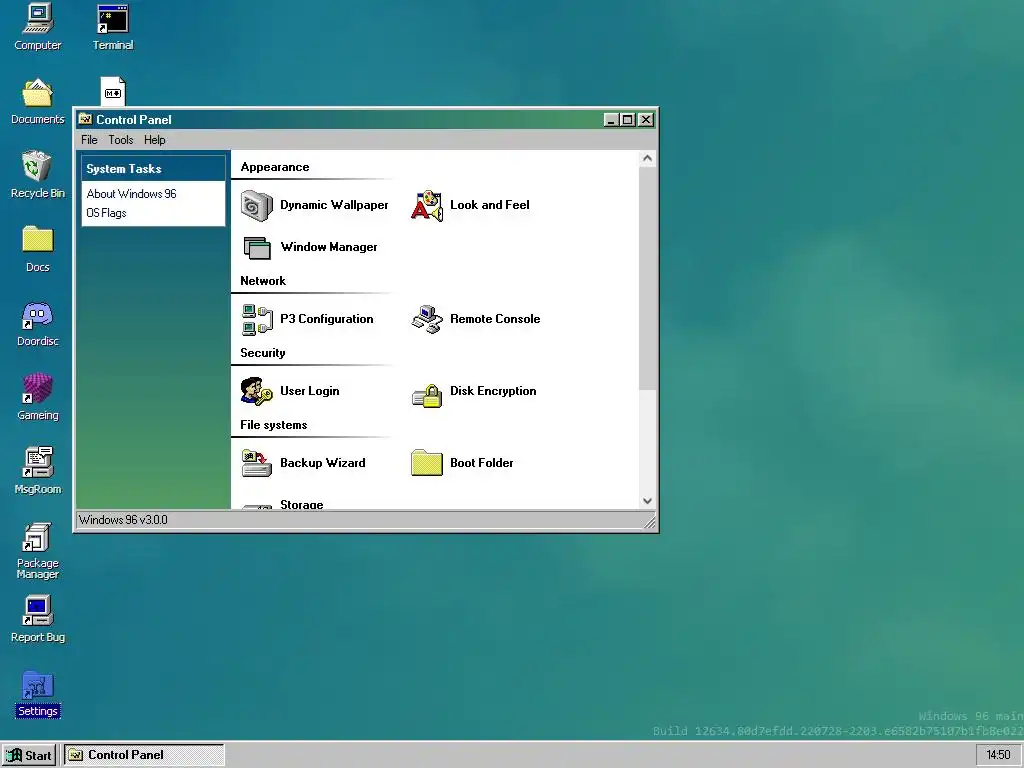
Task: Click the System Tasks header
Action: click(x=153, y=168)
